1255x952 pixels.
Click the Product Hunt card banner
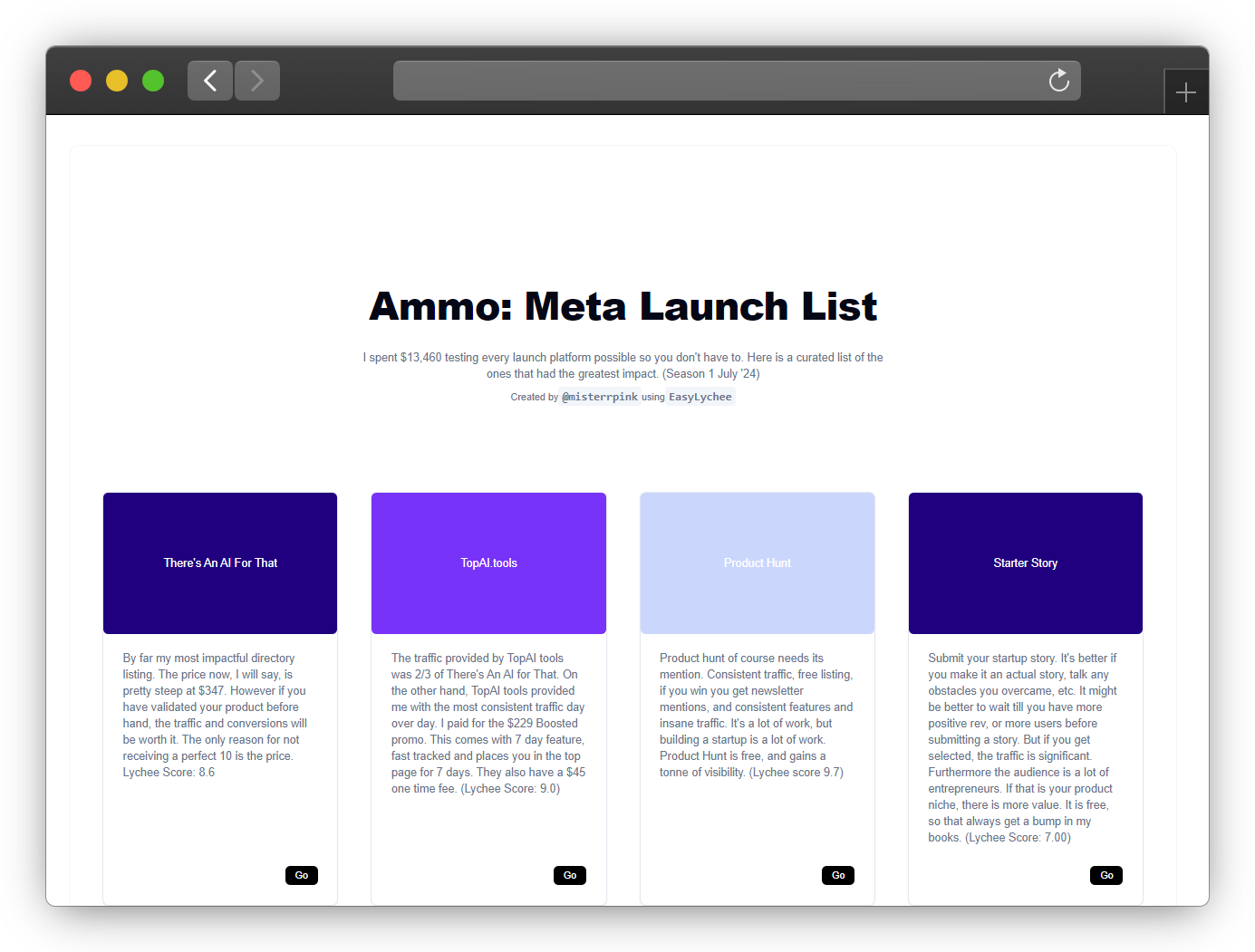pyautogui.click(x=758, y=563)
